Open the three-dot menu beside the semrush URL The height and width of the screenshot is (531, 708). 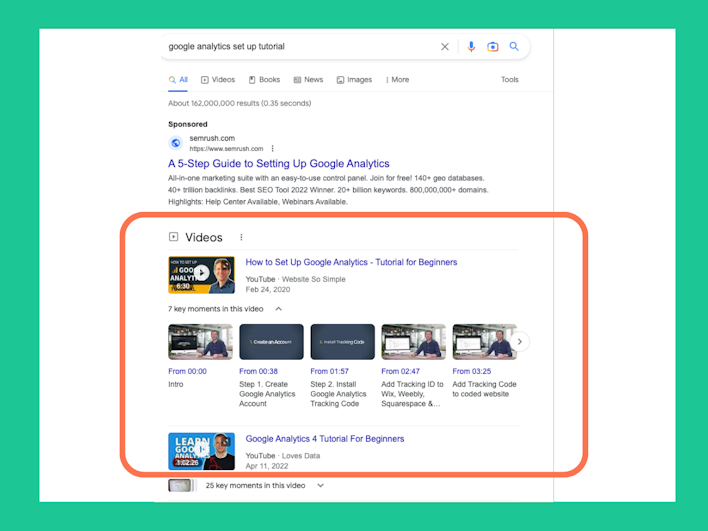pyautogui.click(x=272, y=149)
